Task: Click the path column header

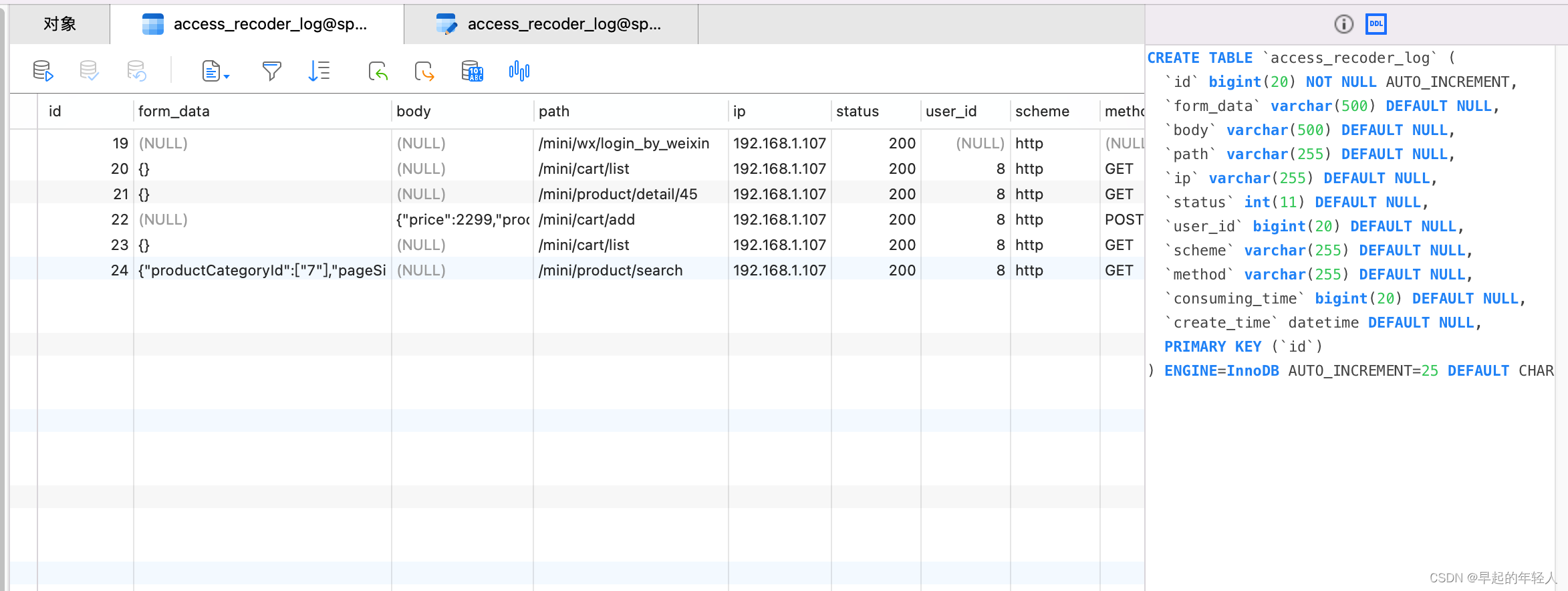Action: point(631,111)
